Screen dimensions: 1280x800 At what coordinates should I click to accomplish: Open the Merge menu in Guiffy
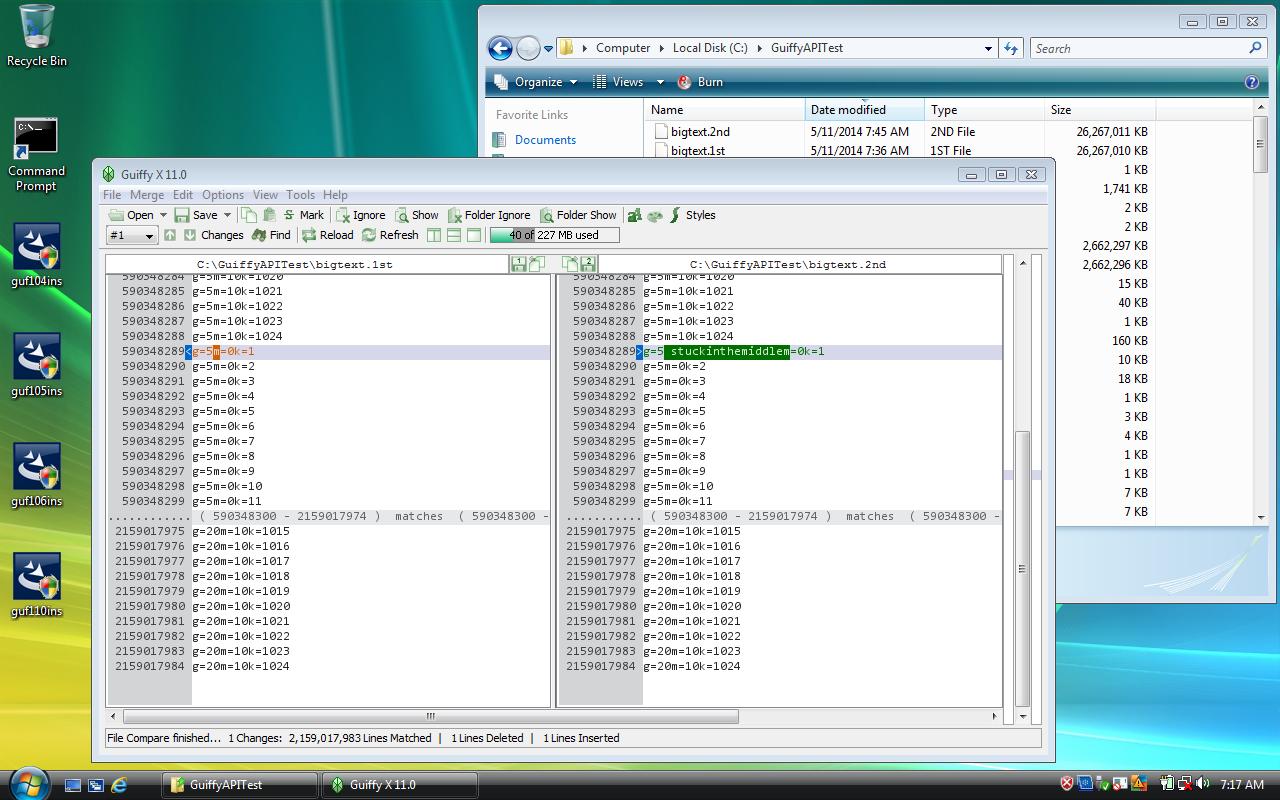[x=147, y=195]
